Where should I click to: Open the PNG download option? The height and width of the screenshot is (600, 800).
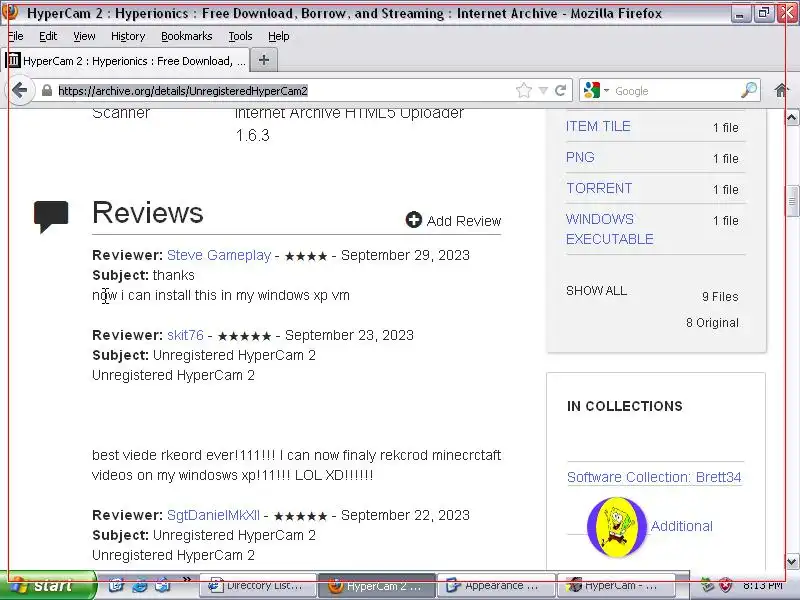[x=580, y=157]
